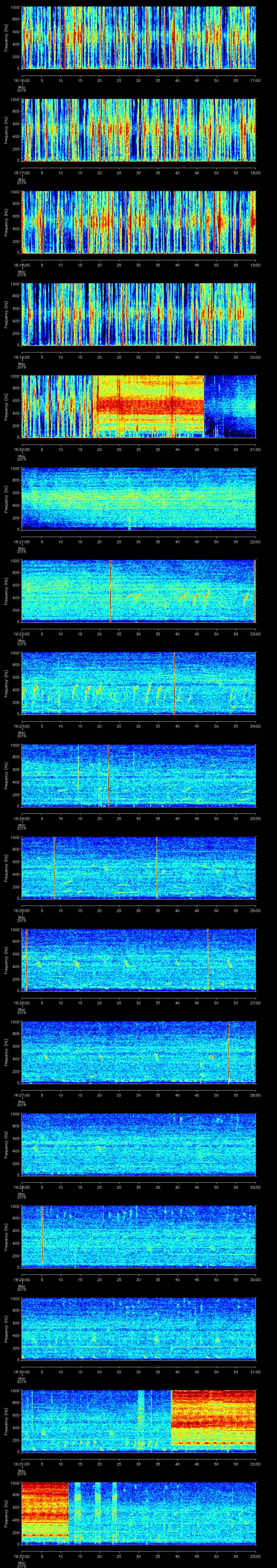
Task: Click the 16:20:00 start time label
Action: tap(21, 449)
